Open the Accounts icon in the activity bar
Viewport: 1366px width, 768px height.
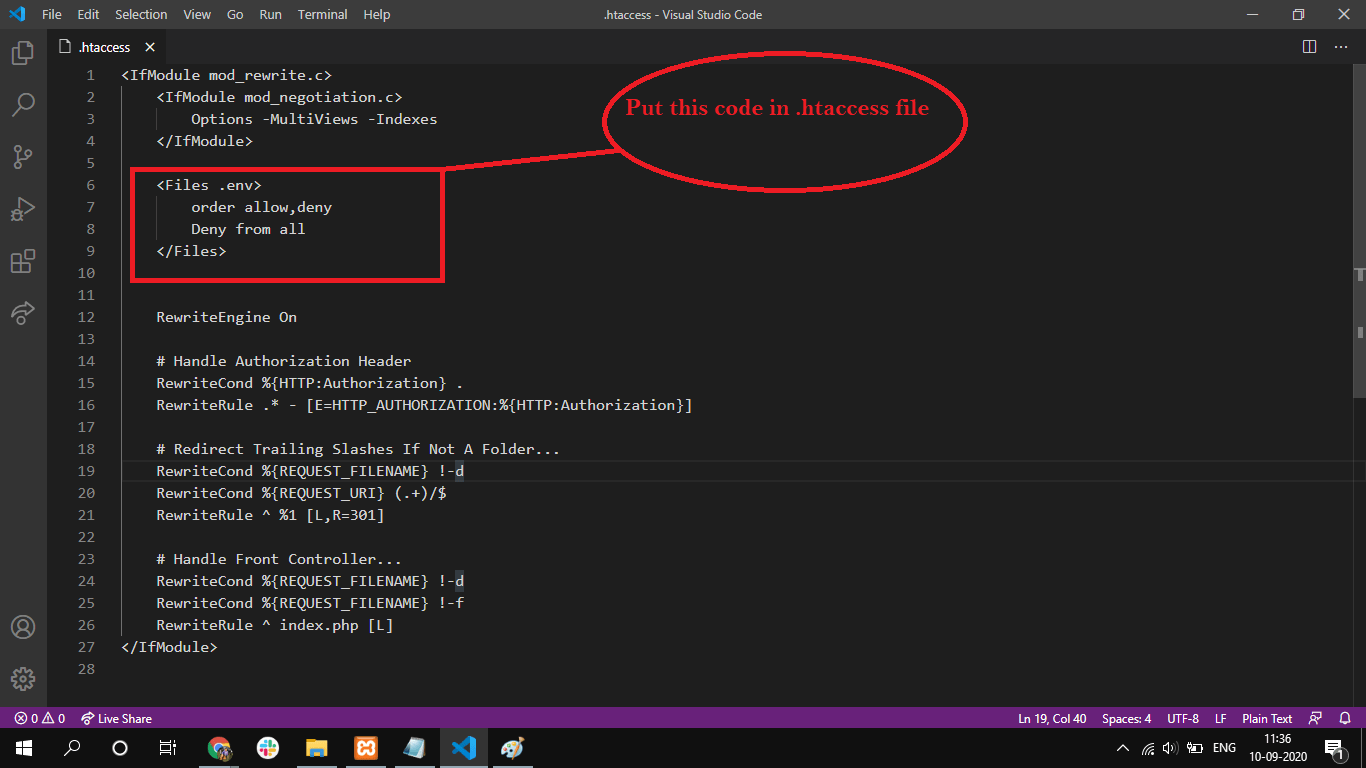click(22, 627)
